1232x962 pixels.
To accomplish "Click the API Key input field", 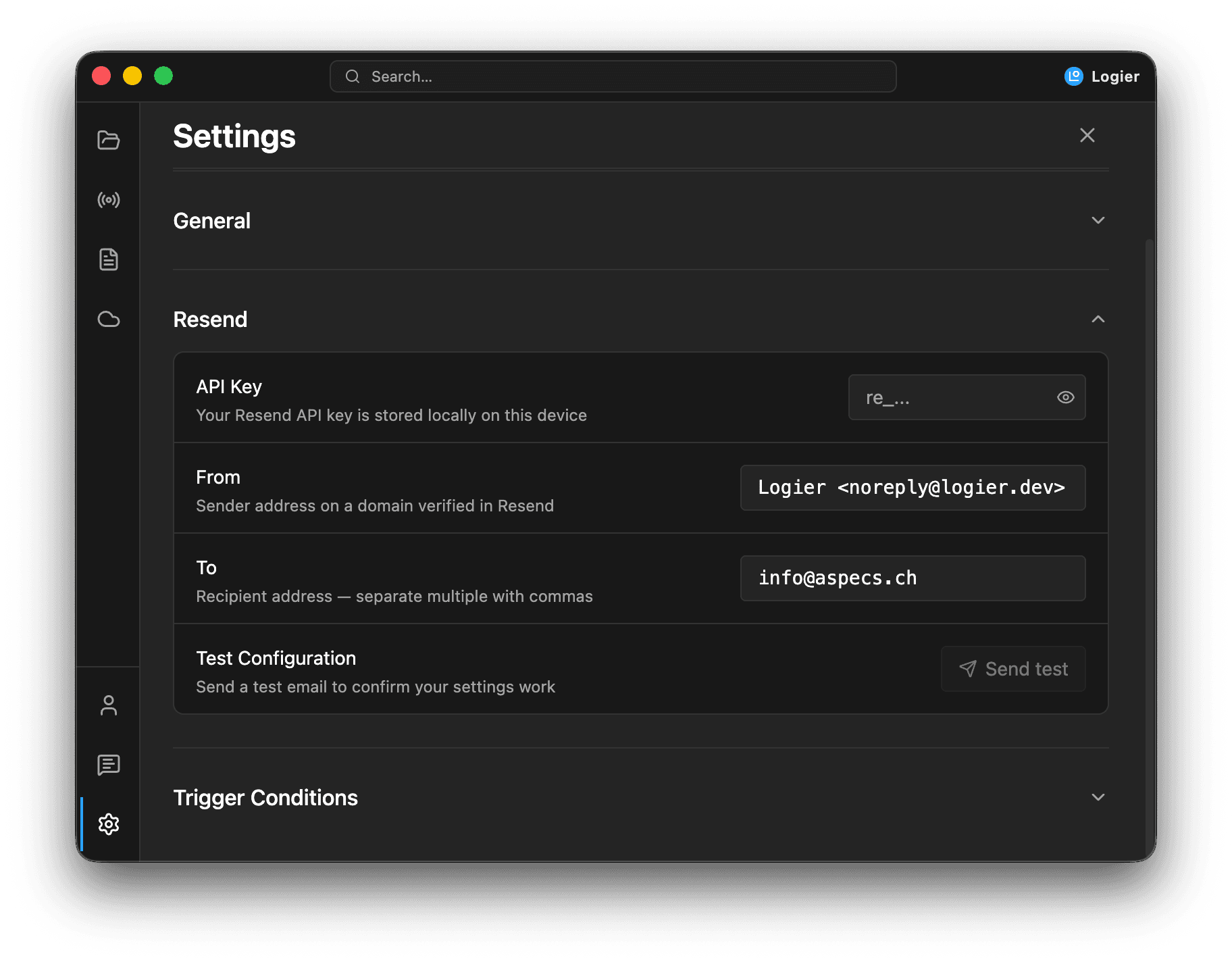I will (967, 397).
